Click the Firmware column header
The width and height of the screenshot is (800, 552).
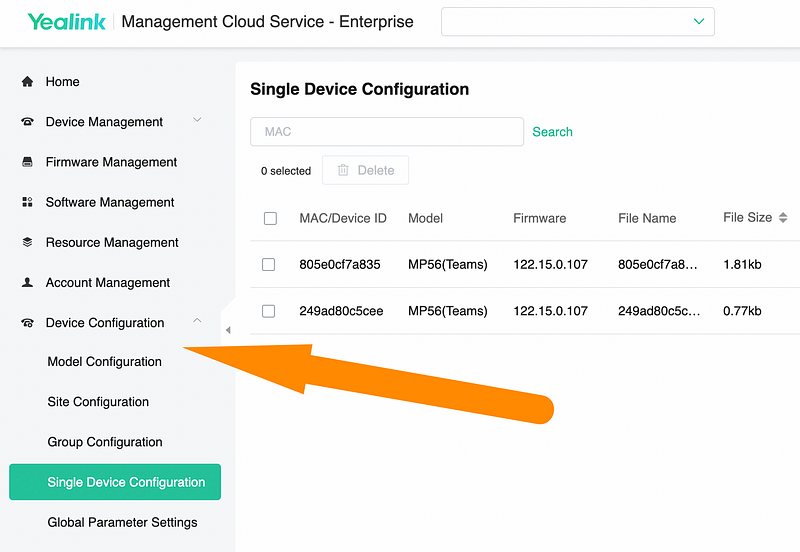click(539, 218)
